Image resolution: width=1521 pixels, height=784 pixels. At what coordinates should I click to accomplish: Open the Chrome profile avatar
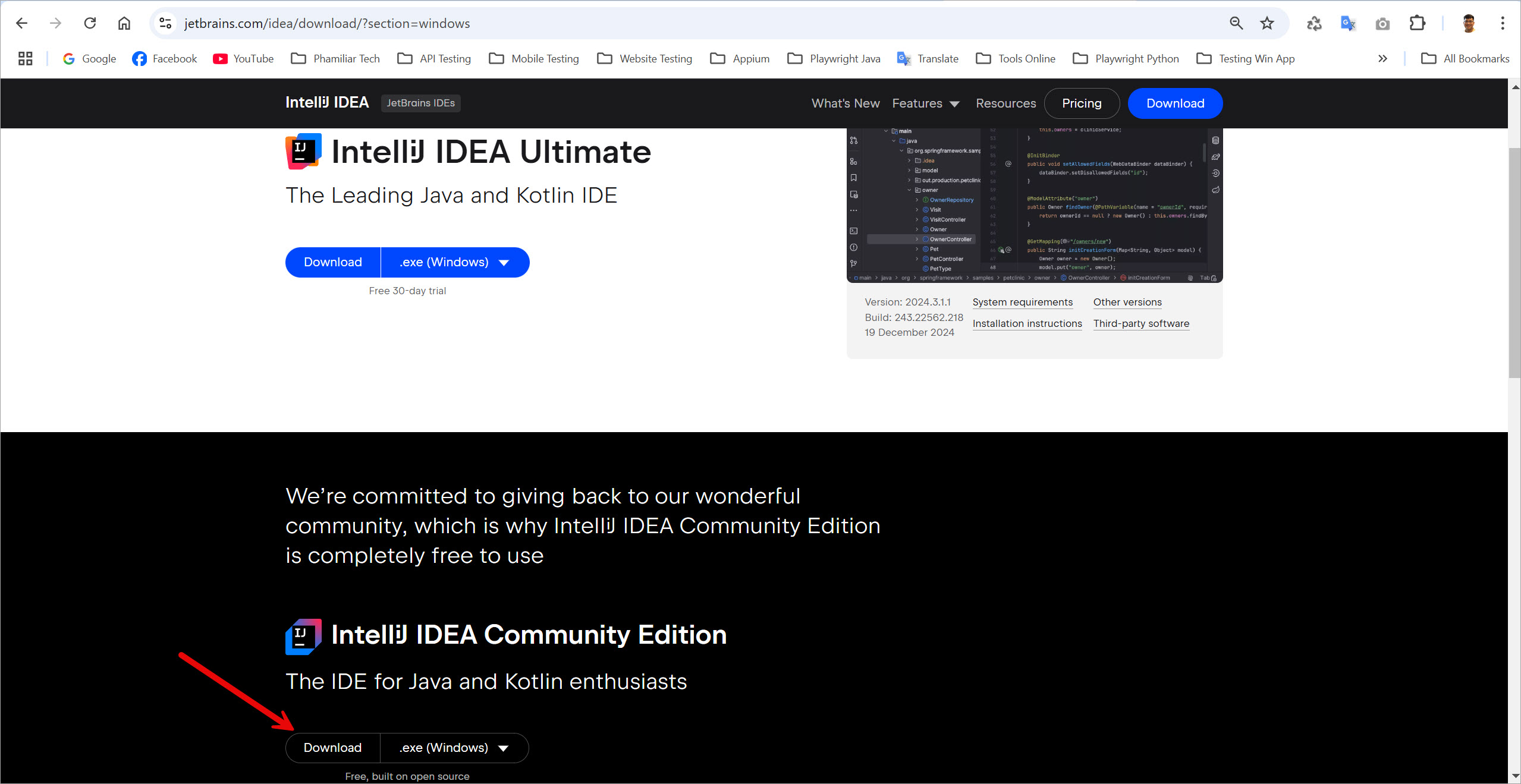click(x=1469, y=23)
